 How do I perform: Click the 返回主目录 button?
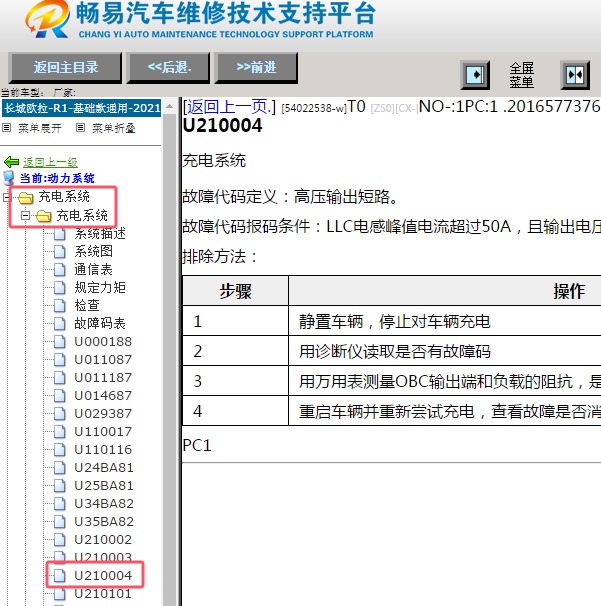(x=65, y=68)
